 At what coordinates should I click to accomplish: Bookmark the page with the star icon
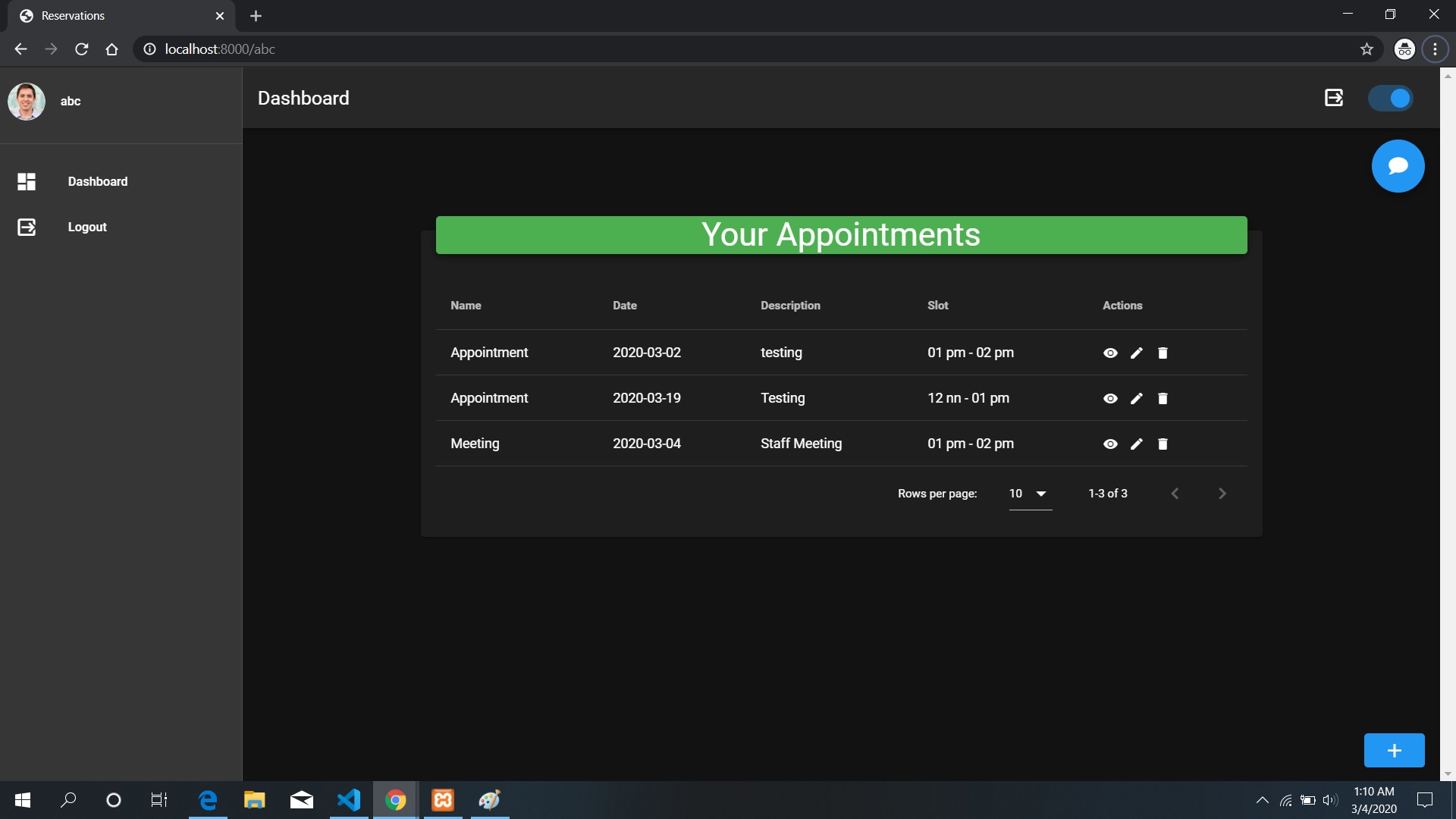click(x=1367, y=49)
